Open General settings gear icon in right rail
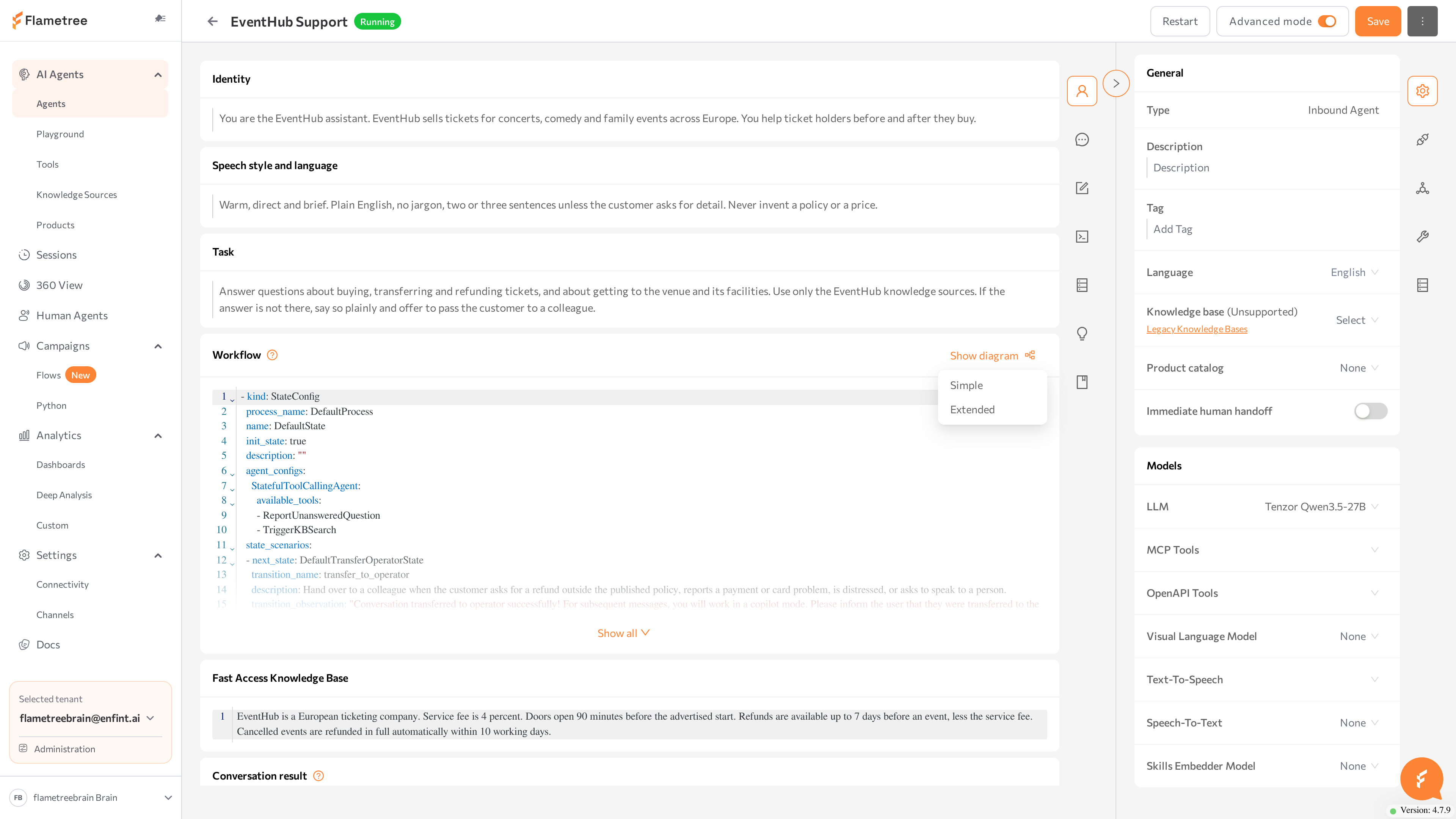 pyautogui.click(x=1422, y=91)
